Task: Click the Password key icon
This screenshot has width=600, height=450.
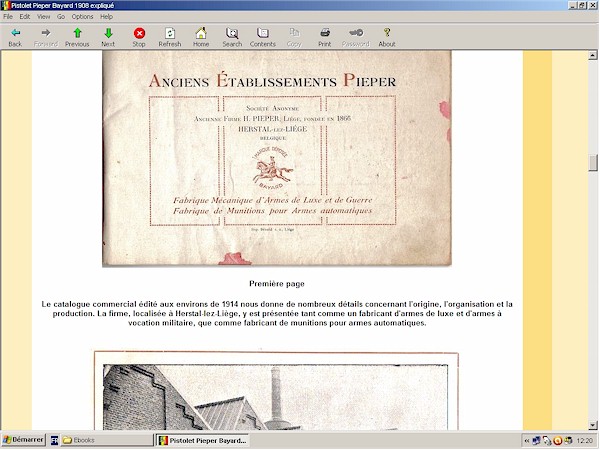Action: pos(356,33)
